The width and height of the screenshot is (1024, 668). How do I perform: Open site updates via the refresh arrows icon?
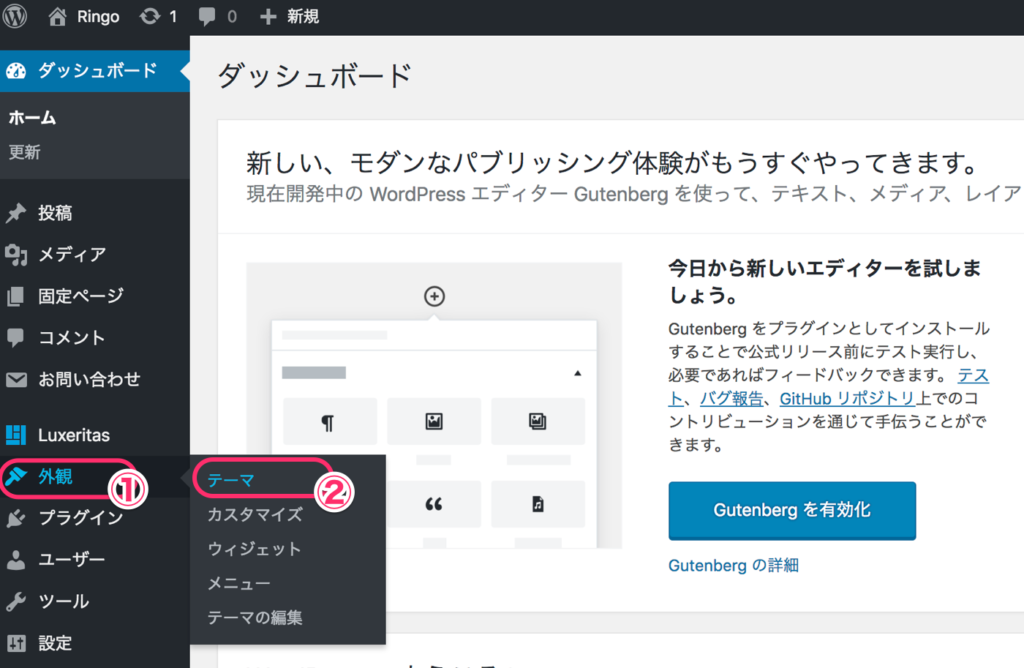coord(148,16)
